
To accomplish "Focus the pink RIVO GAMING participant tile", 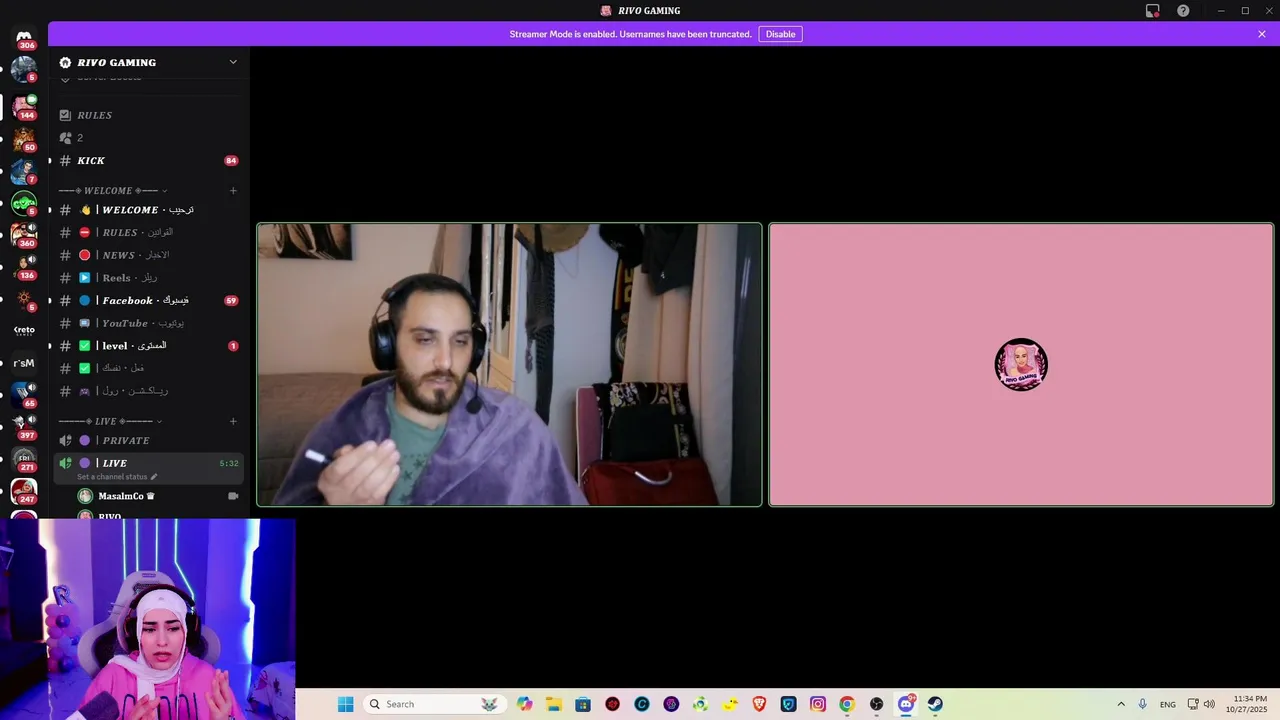I will point(1021,365).
